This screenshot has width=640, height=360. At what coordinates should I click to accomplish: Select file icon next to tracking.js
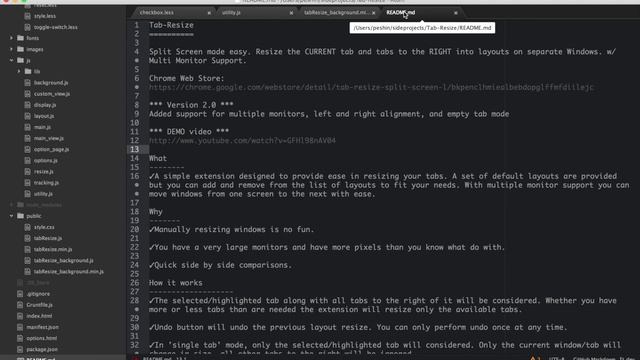point(27,182)
